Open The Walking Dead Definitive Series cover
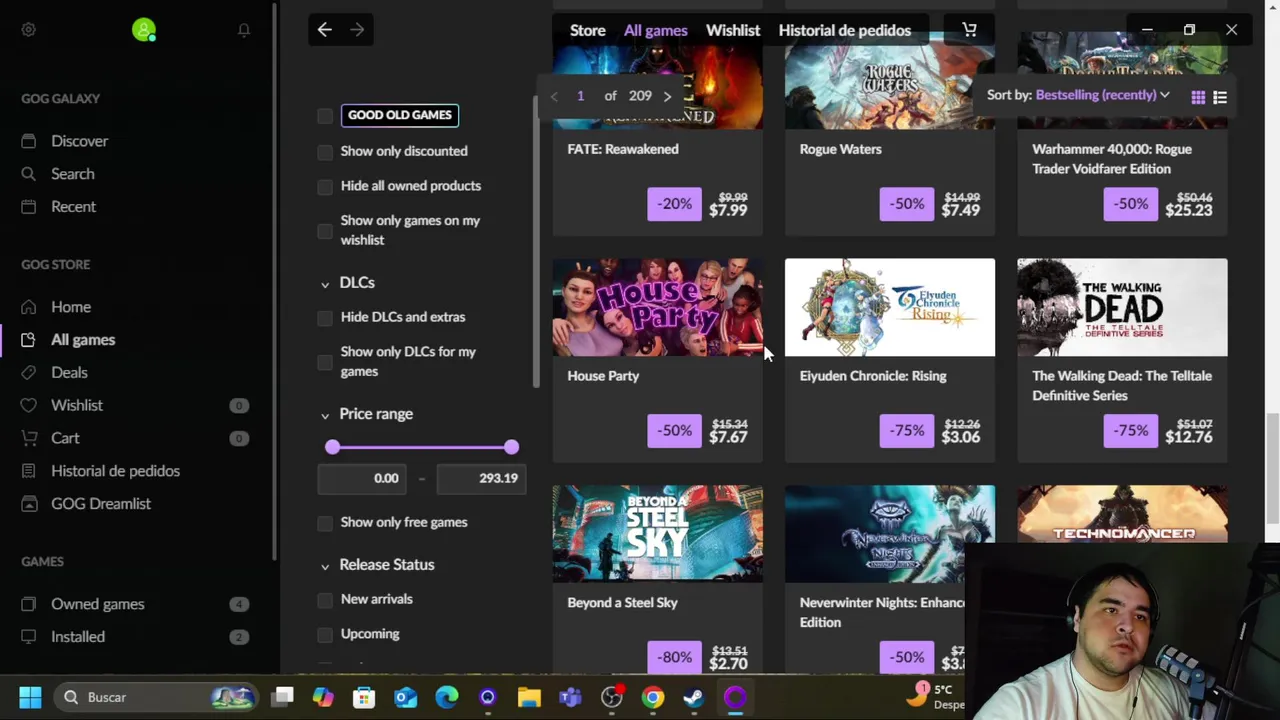 1122,308
